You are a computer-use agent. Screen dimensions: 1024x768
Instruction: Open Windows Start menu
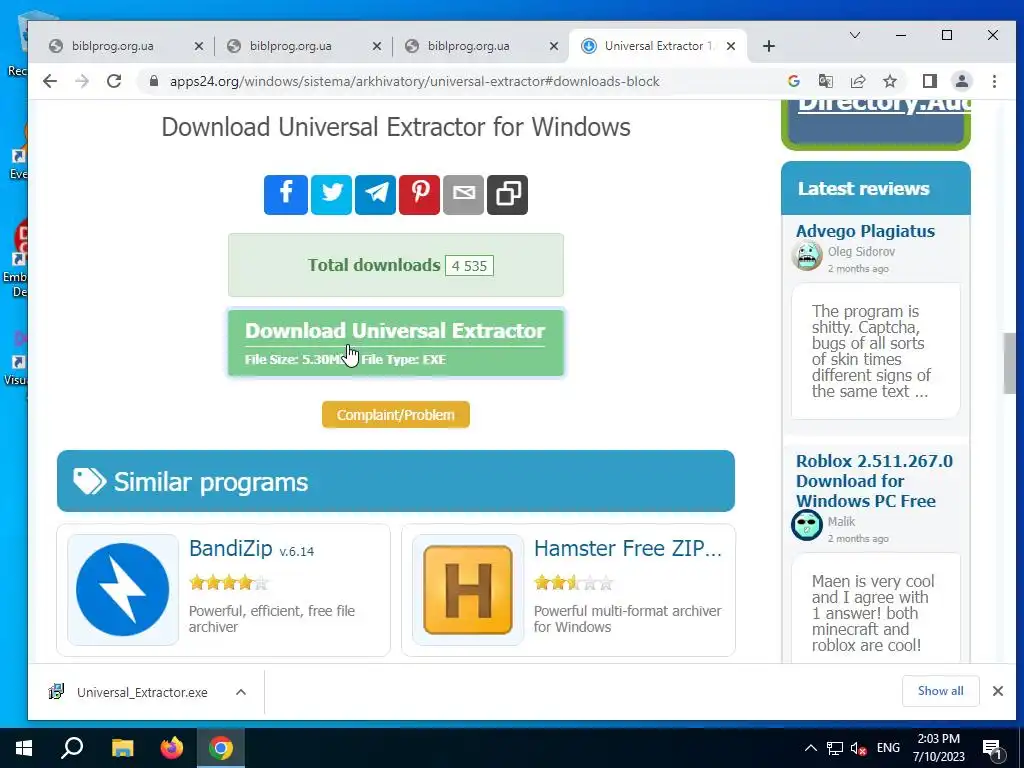(x=24, y=748)
